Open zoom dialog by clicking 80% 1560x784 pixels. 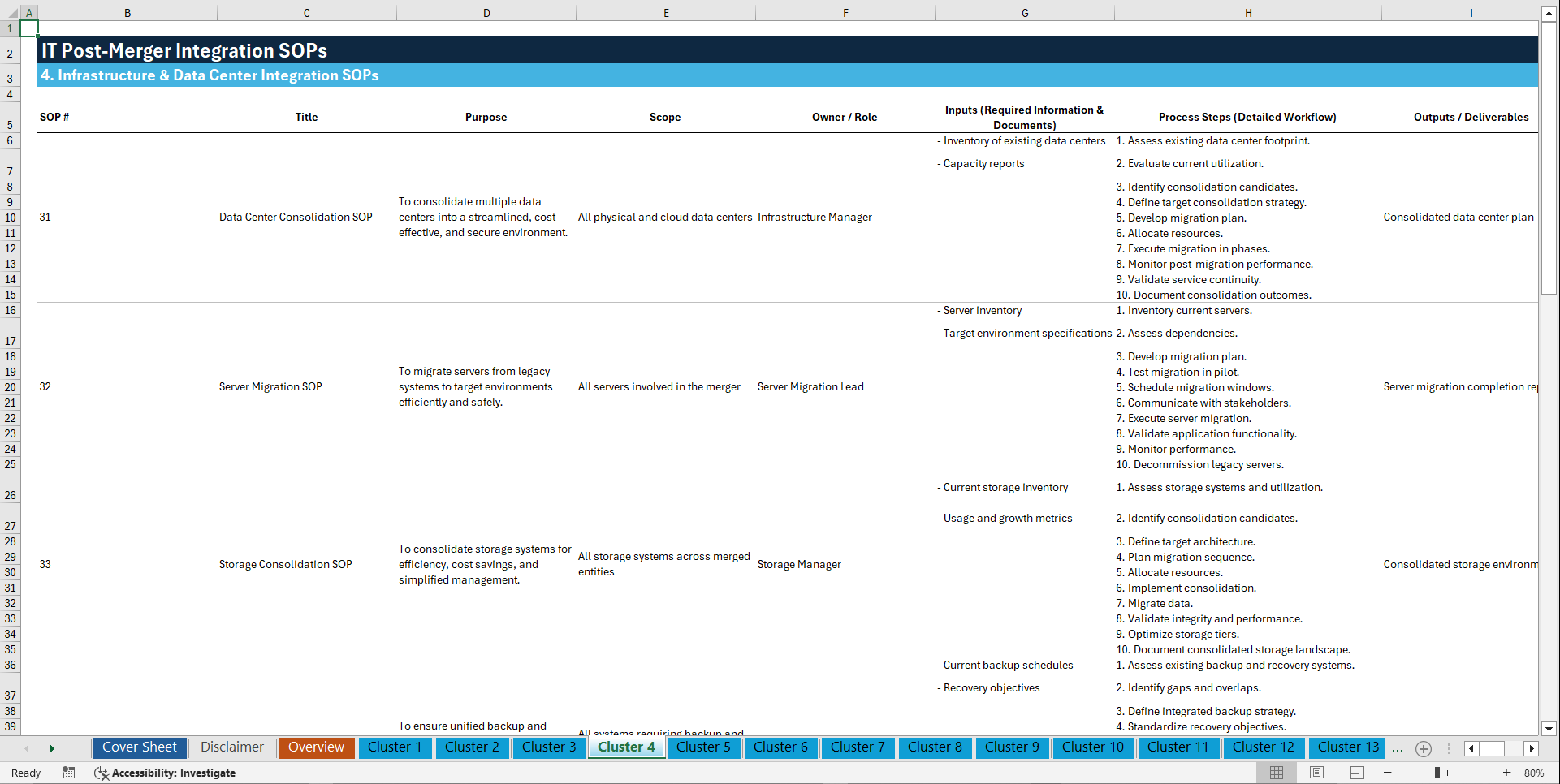tap(1535, 773)
